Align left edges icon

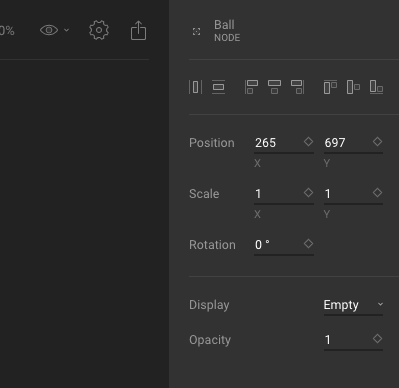click(x=251, y=87)
